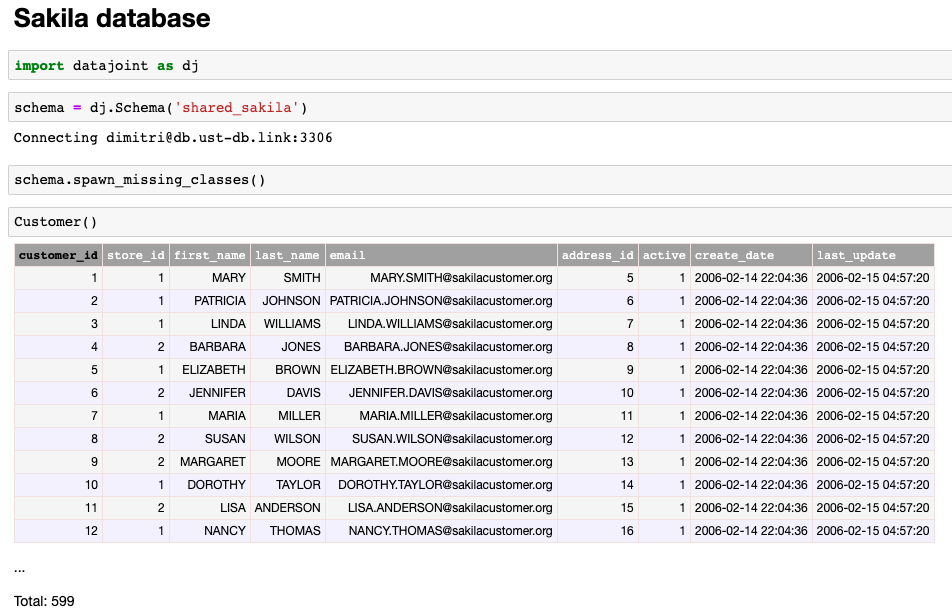Viewport: 952px width, 616px height.
Task: Click last name BROWN cell
Action: 287,370
